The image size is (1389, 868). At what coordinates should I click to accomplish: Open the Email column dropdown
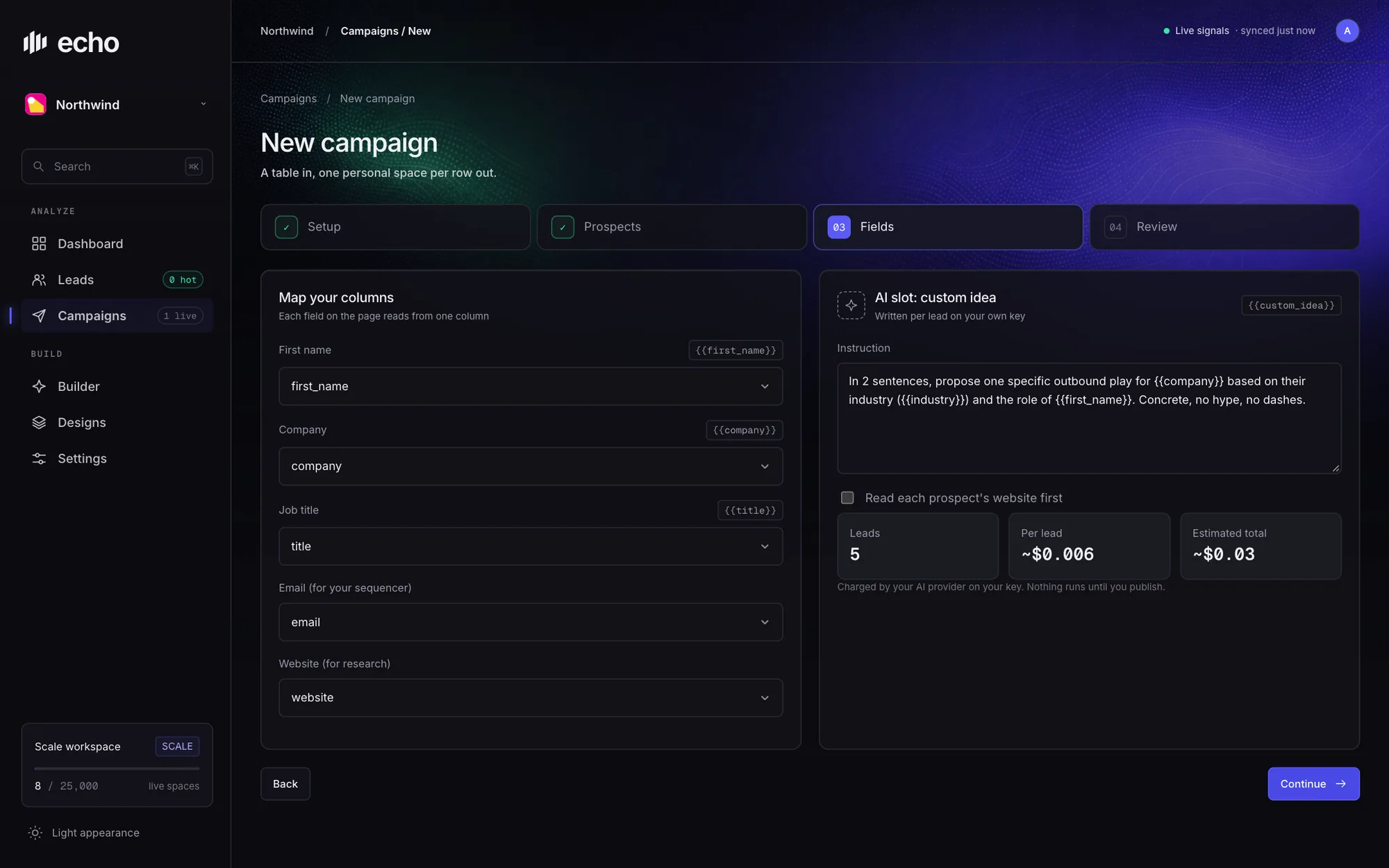click(x=531, y=622)
